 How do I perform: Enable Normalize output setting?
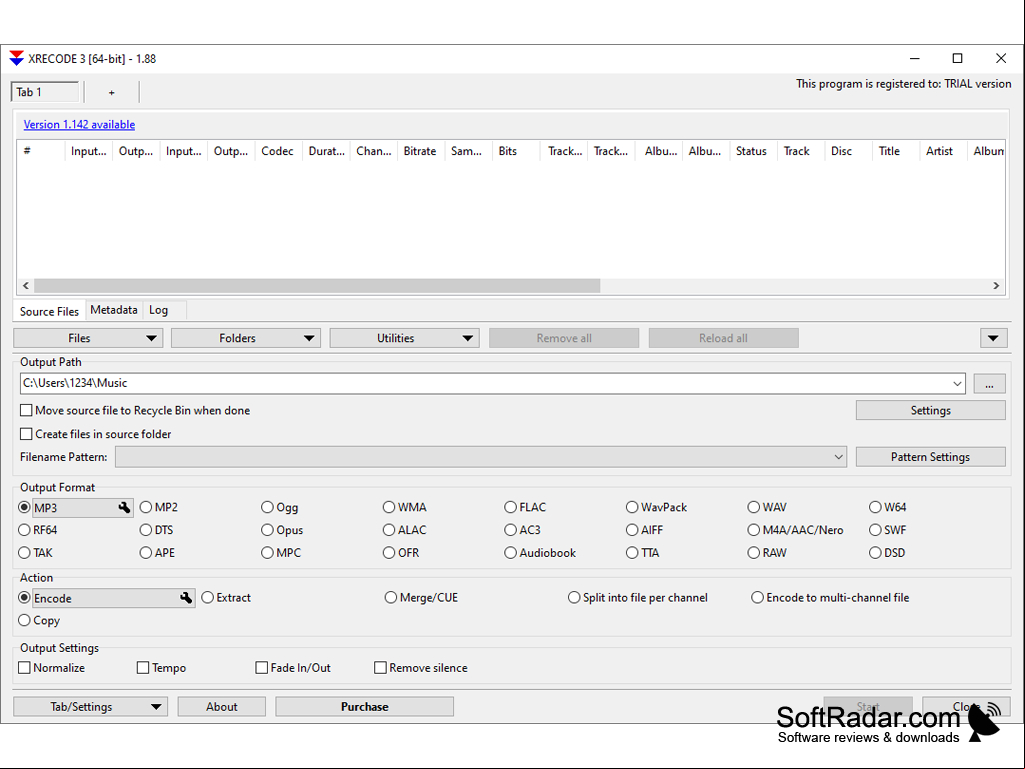(24, 668)
